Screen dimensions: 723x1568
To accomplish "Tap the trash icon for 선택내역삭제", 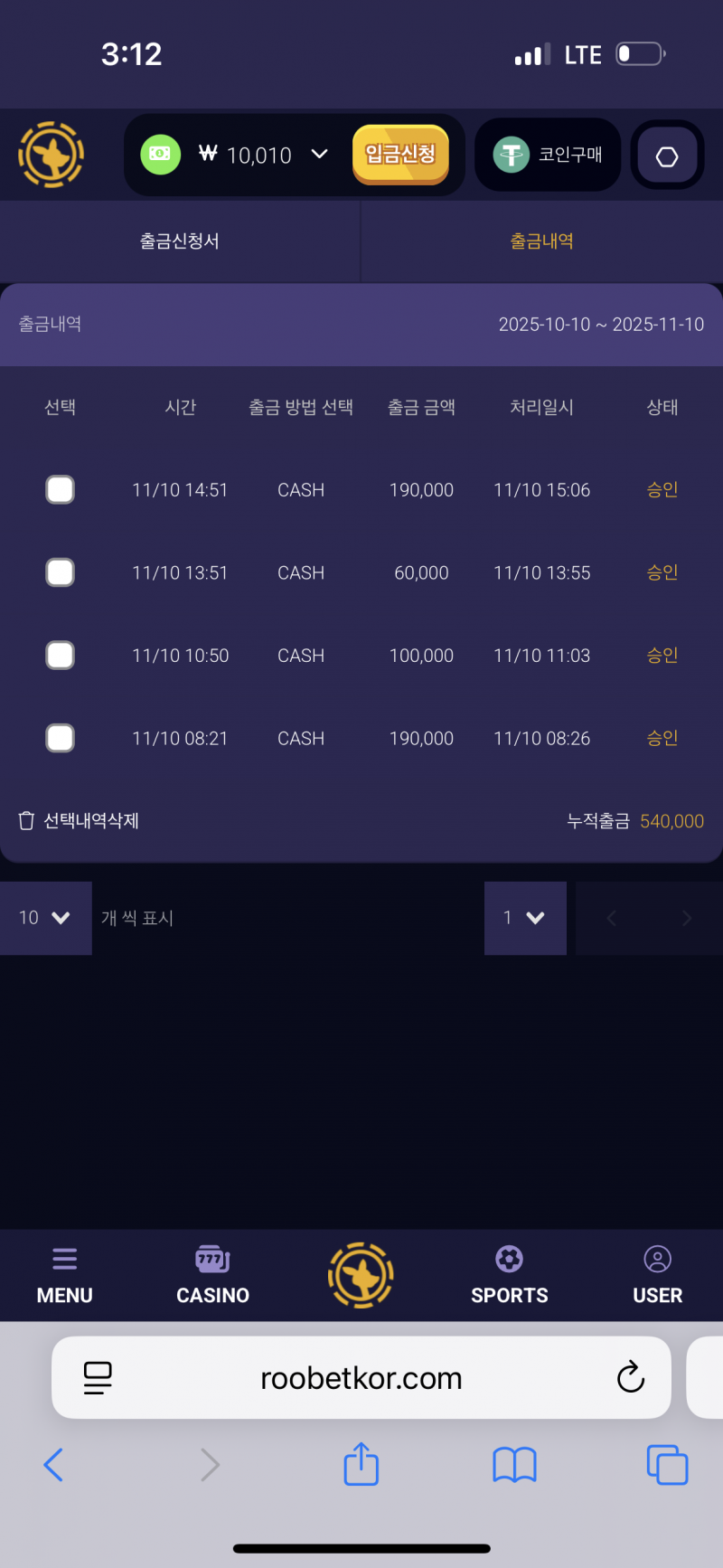I will click(x=27, y=821).
